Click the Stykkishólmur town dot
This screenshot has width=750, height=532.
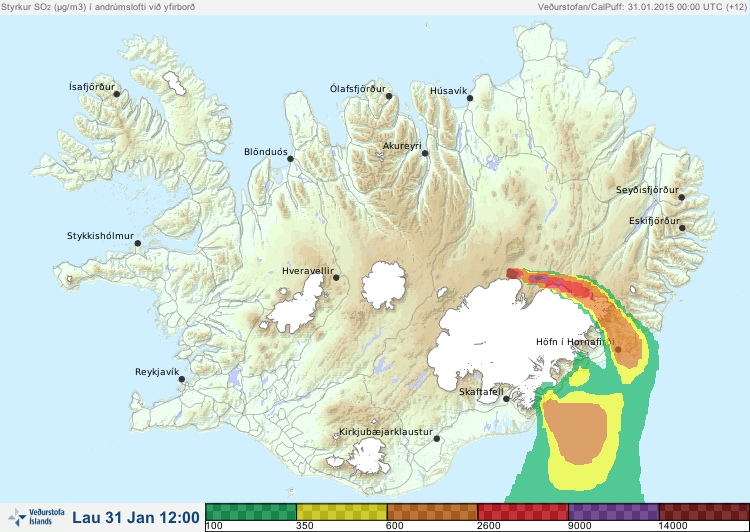pos(138,244)
